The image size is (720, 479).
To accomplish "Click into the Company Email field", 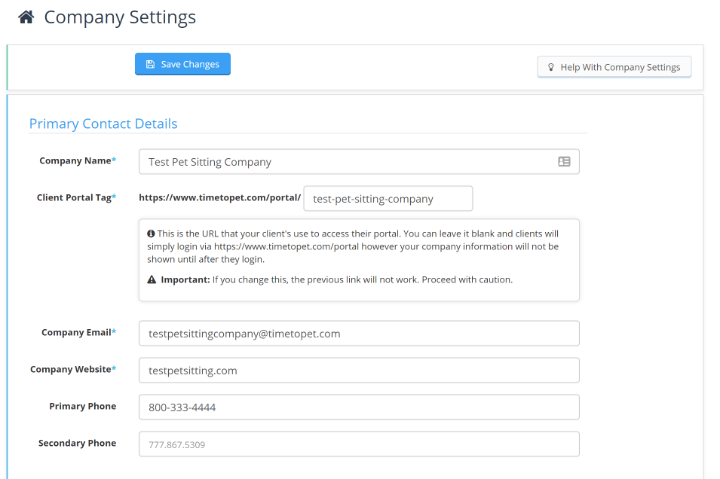I will [359, 333].
